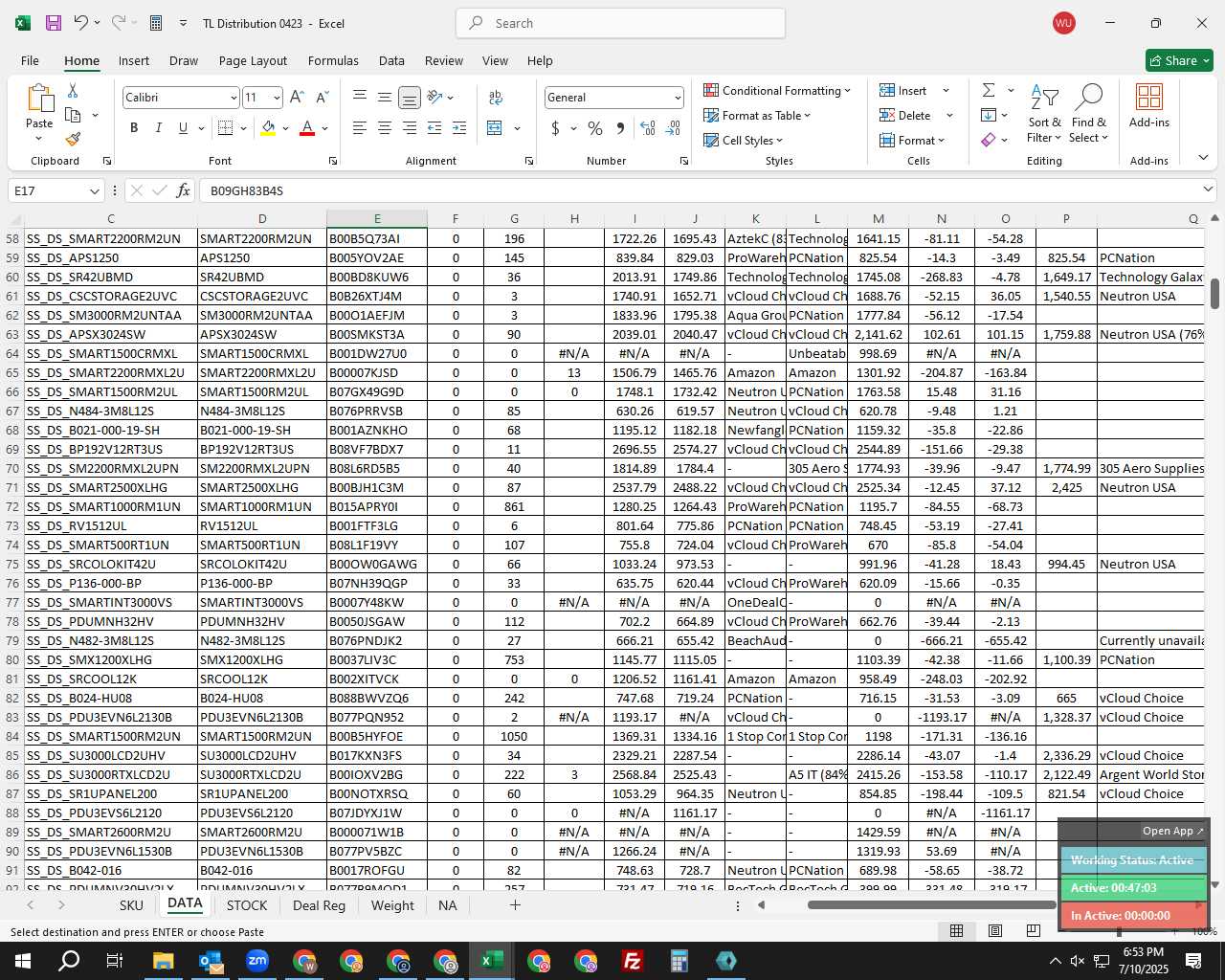Screen dimensions: 1225x980
Task: Apply Bold formatting
Action: [x=134, y=128]
